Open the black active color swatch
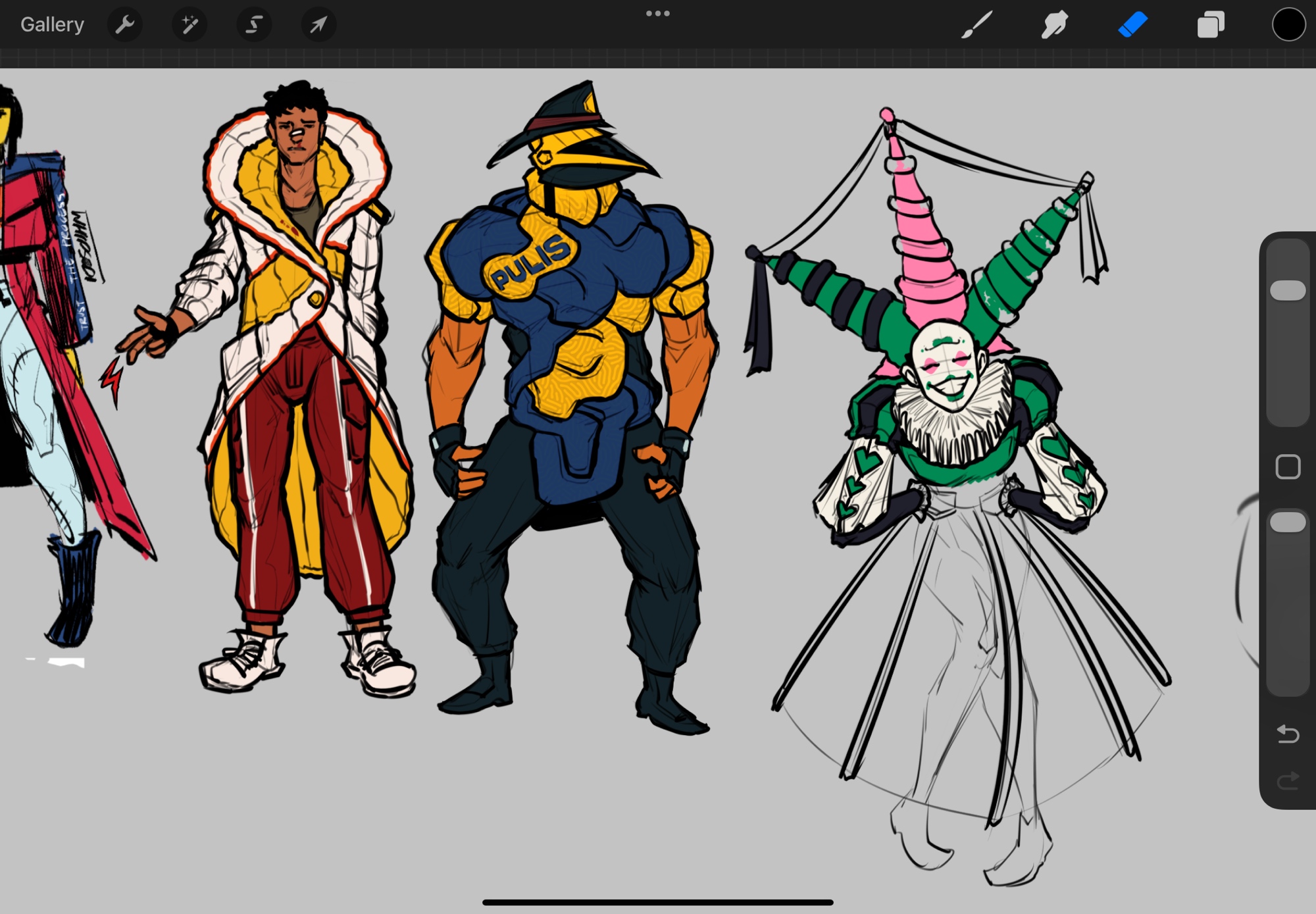Screen dimensions: 1316x914 coord(1288,24)
